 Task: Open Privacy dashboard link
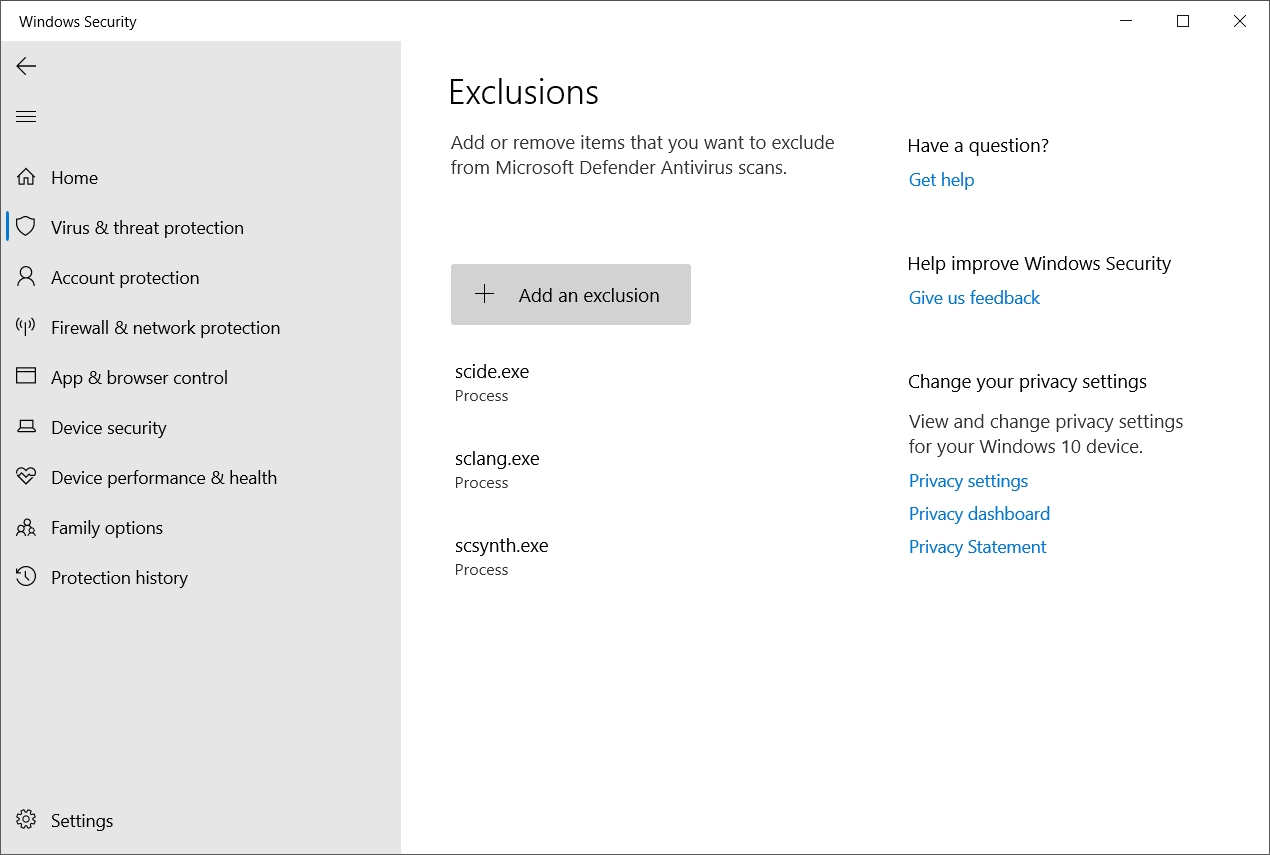pos(979,514)
